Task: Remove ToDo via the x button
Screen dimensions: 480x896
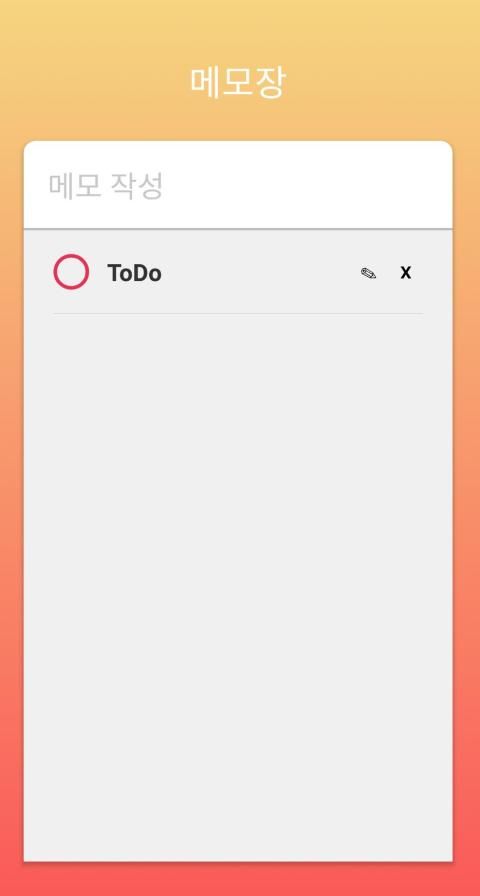Action: [406, 273]
